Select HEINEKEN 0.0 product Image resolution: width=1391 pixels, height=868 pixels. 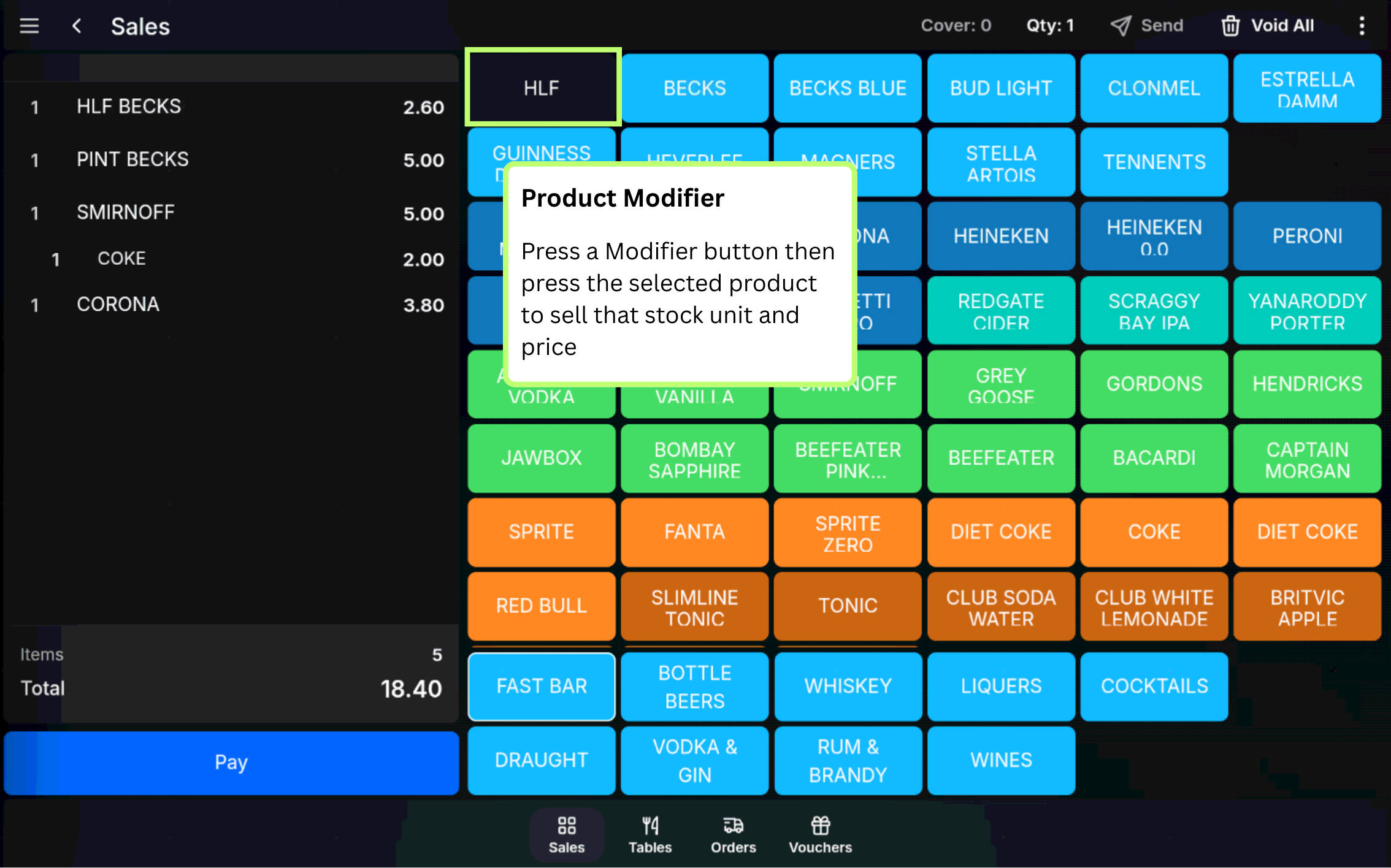pos(1154,236)
